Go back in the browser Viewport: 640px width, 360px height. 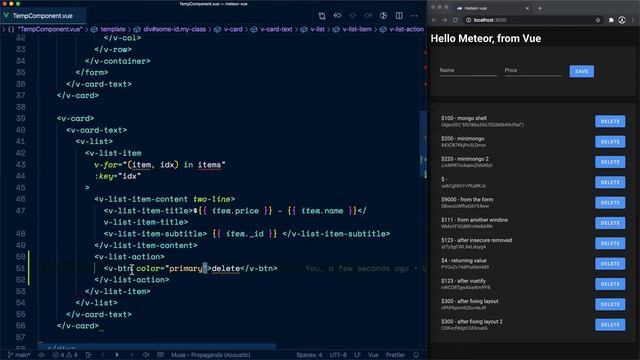click(434, 20)
